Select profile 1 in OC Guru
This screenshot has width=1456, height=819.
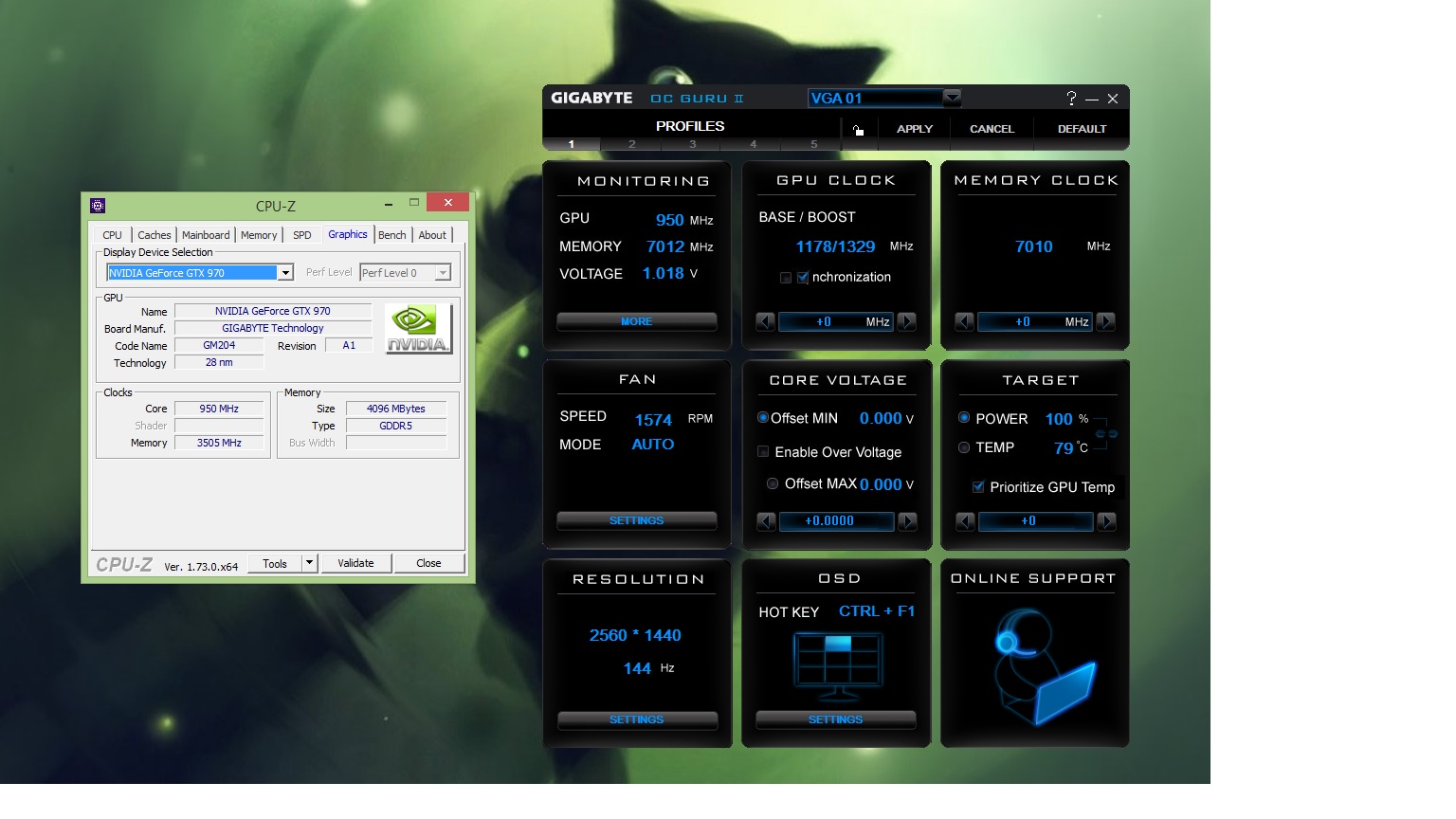(x=572, y=144)
